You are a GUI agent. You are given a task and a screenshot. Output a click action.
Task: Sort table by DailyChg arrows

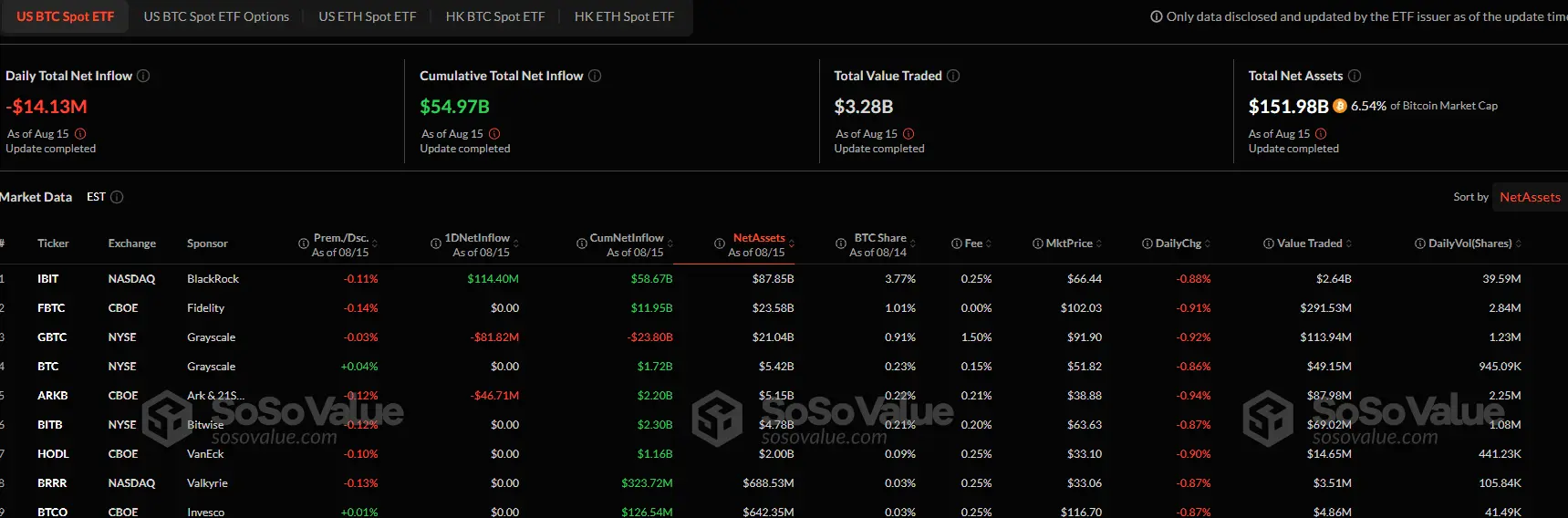pyautogui.click(x=1208, y=243)
